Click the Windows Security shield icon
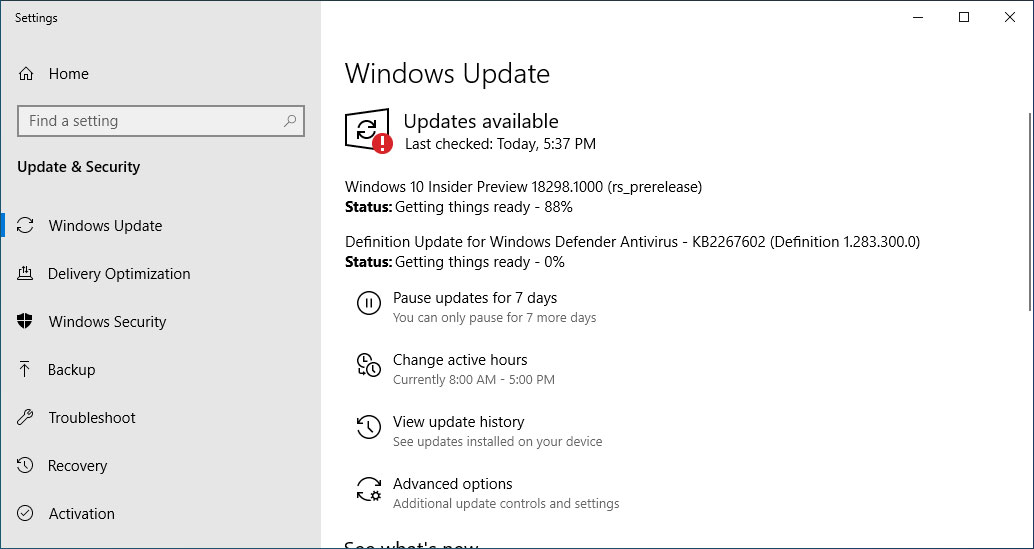The height and width of the screenshot is (549, 1034). [26, 322]
